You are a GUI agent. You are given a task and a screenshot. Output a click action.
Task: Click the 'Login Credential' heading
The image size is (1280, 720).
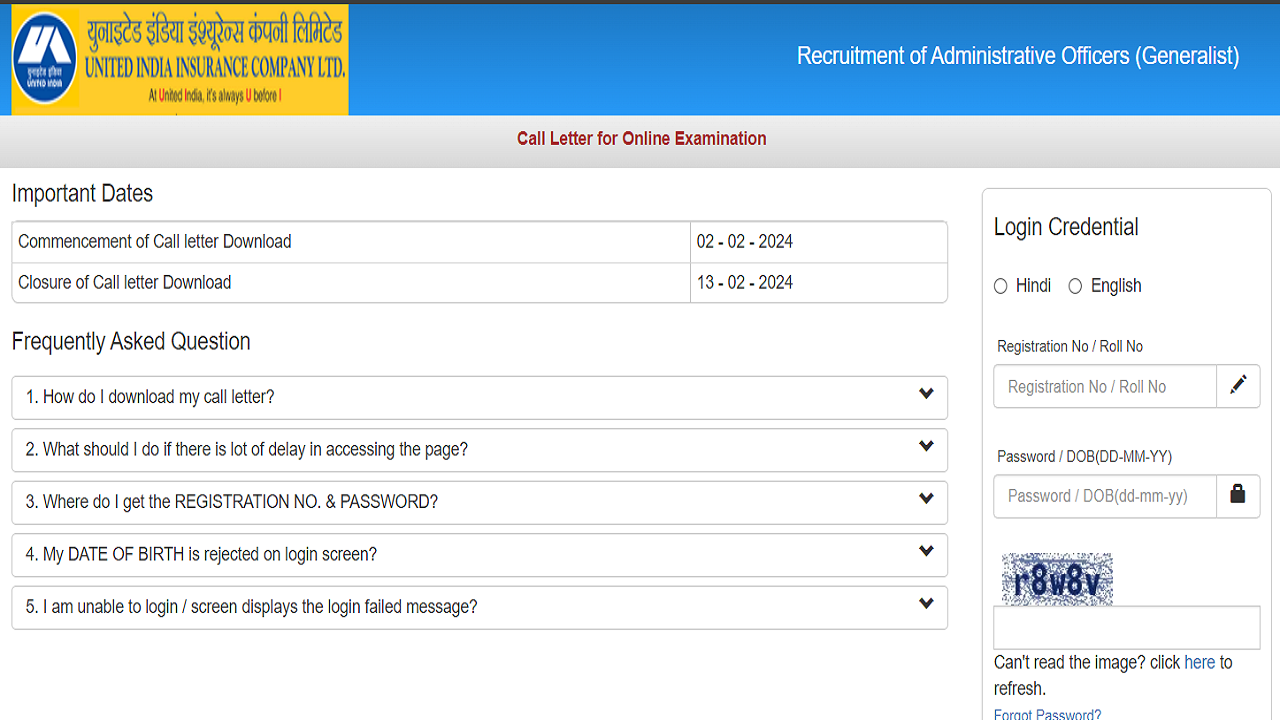click(x=1066, y=227)
